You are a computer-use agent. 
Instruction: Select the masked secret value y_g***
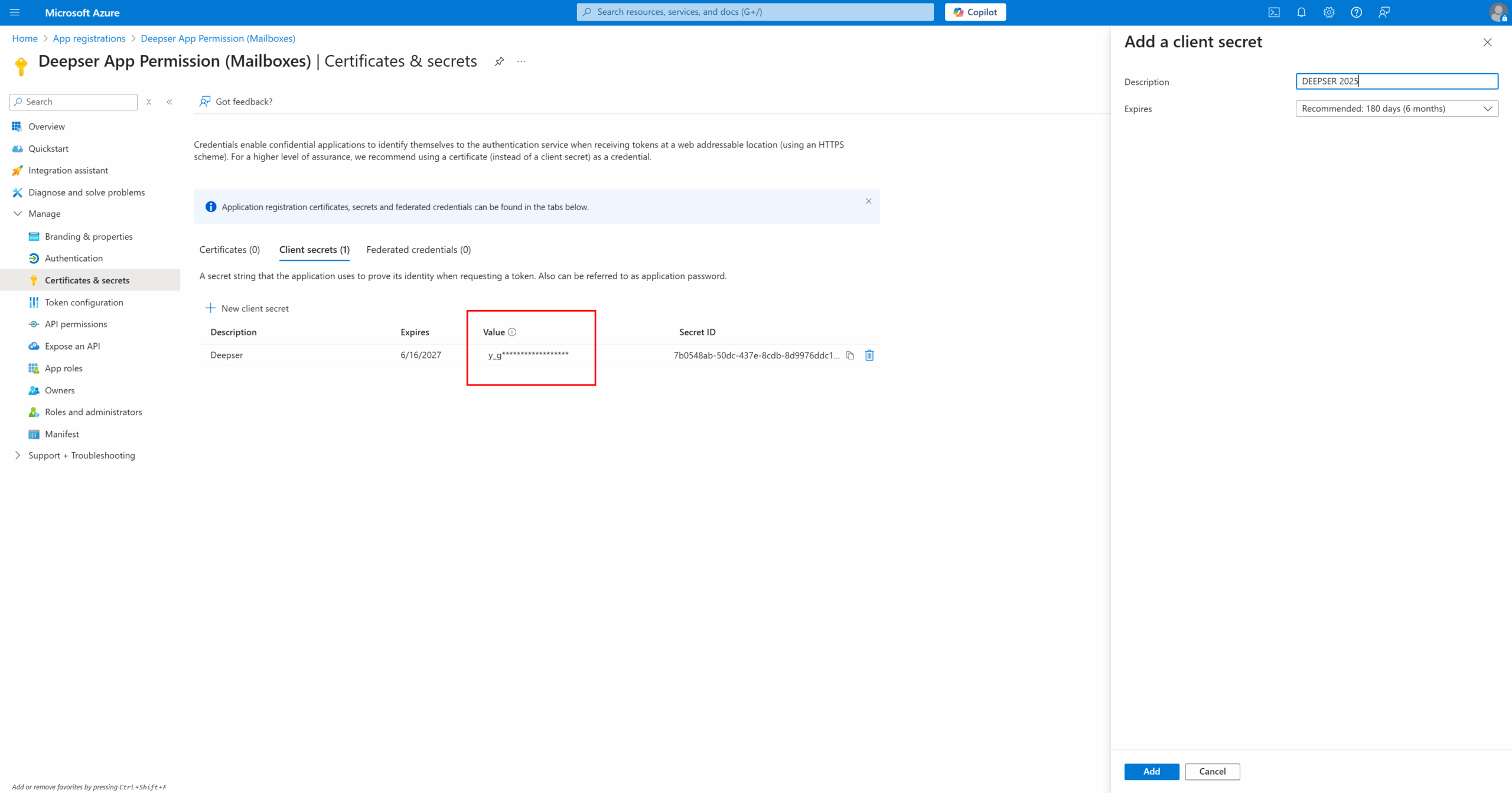(528, 355)
